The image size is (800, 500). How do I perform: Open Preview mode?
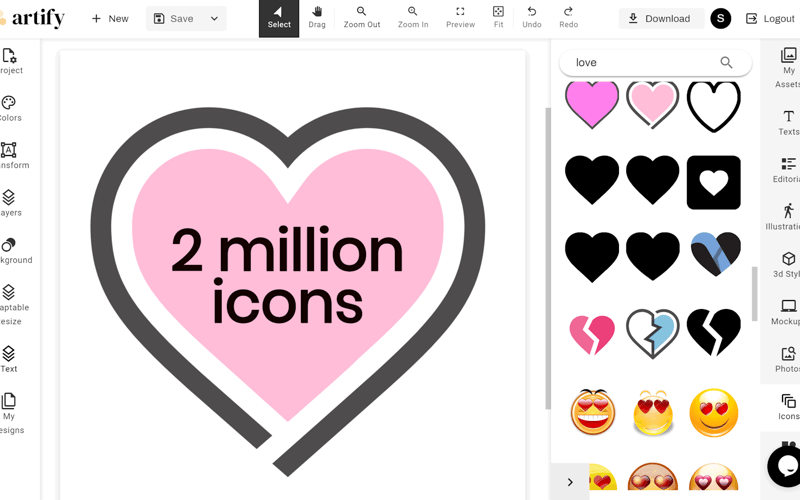coord(460,18)
